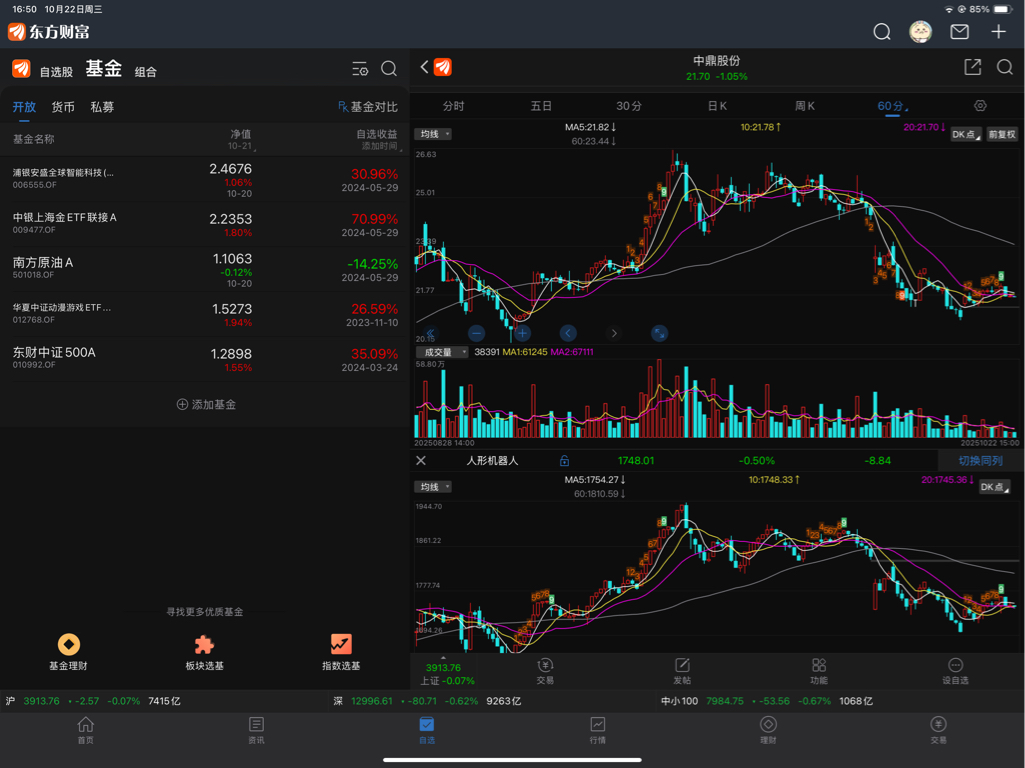Viewport: 1025px width, 768px height.
Task: Sort by 自选收益 column header
Action: pos(378,139)
